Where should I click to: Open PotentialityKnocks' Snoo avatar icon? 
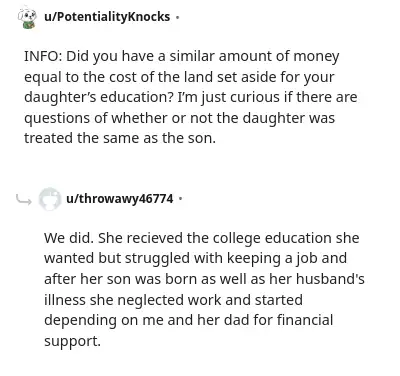(27, 18)
